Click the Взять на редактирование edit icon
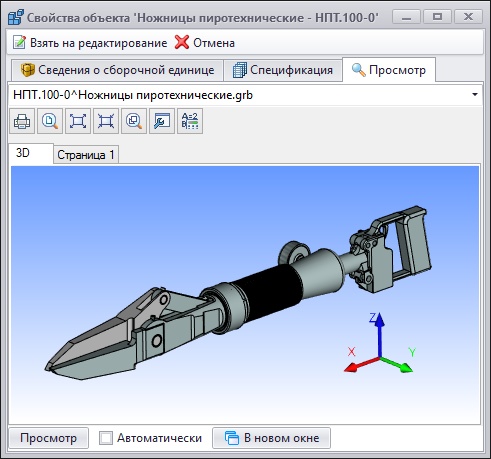491x459 pixels. (19, 42)
